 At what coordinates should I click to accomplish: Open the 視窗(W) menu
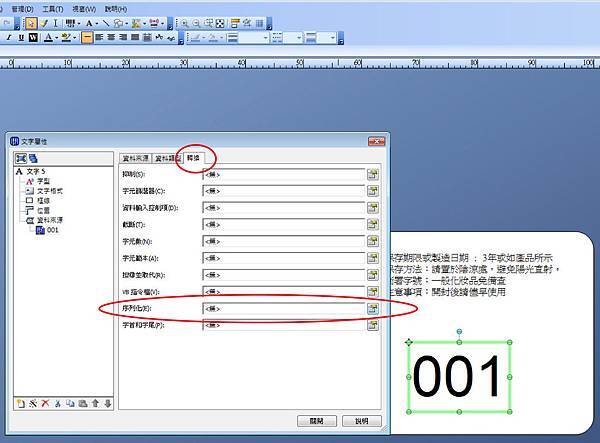pos(84,9)
